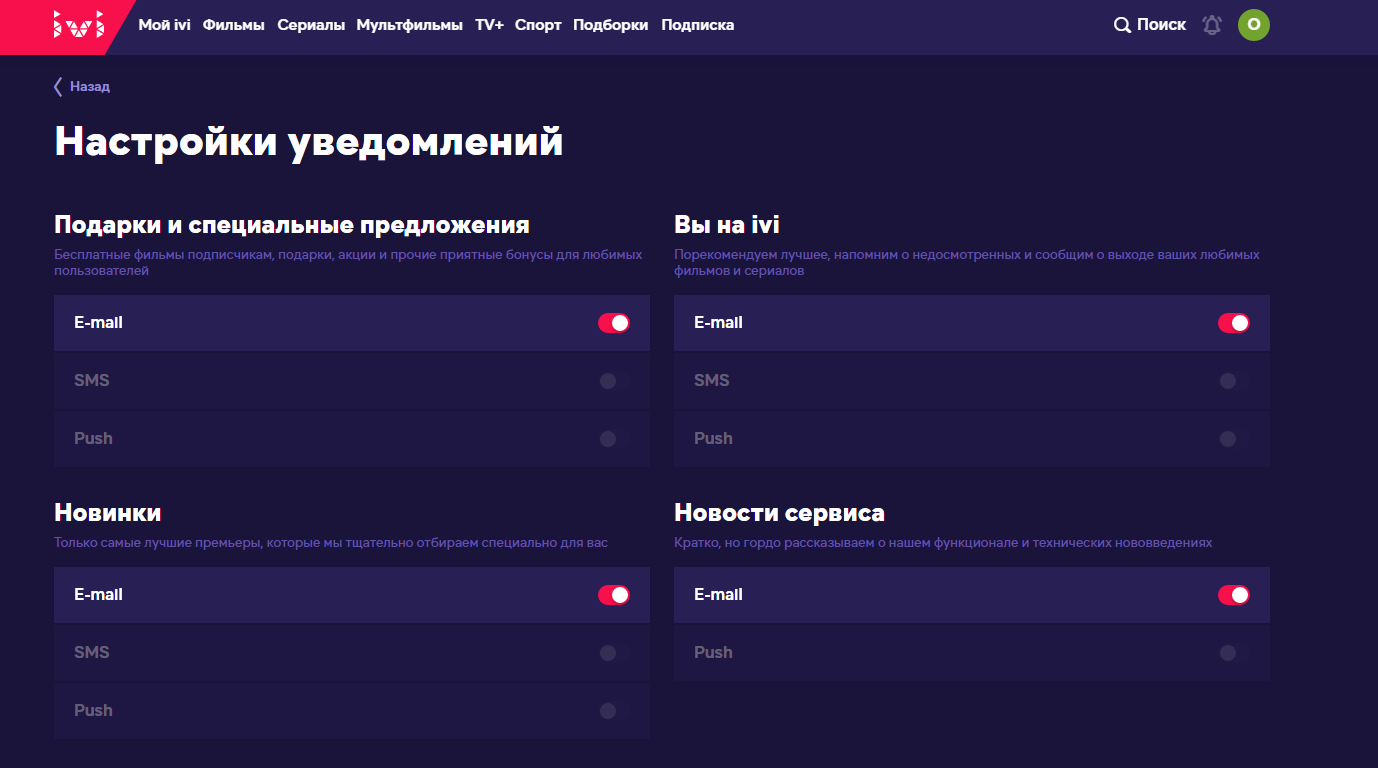Open the Мультфильмы menu item
This screenshot has width=1378, height=768.
(410, 25)
